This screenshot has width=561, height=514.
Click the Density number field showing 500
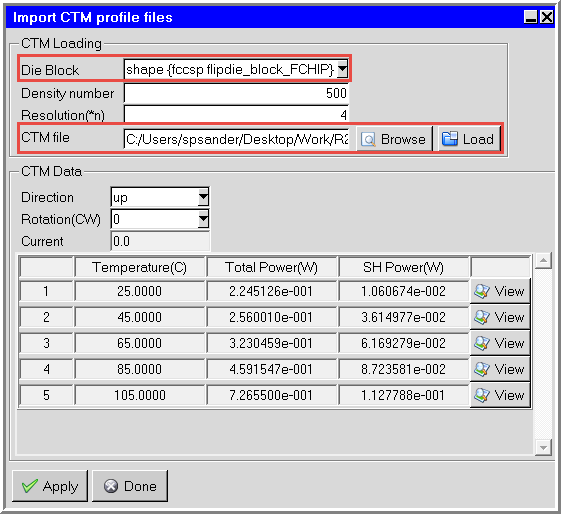236,93
